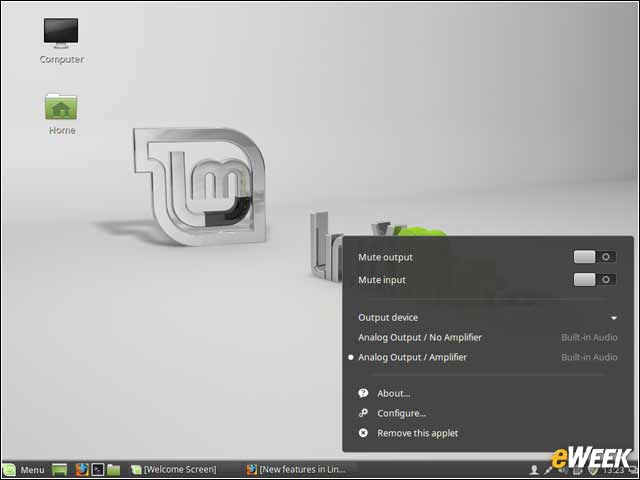Image resolution: width=640 pixels, height=480 pixels.
Task: Open the Mint Menu button
Action: pyautogui.click(x=24, y=470)
